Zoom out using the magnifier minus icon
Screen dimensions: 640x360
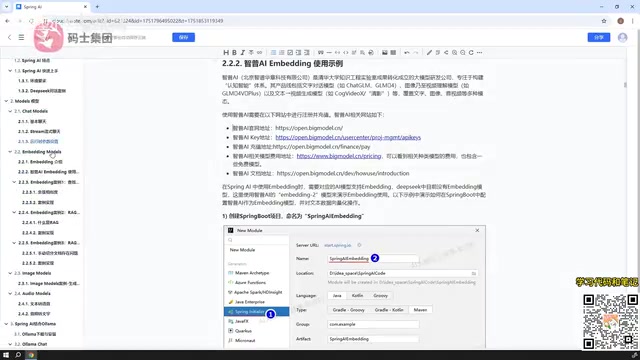pyautogui.click(x=463, y=52)
